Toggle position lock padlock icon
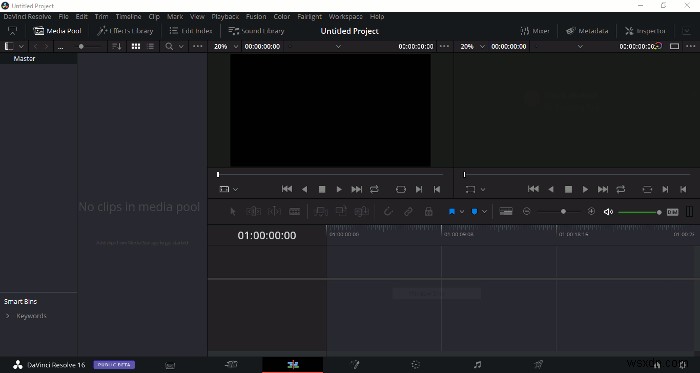The height and width of the screenshot is (373, 700). point(429,211)
